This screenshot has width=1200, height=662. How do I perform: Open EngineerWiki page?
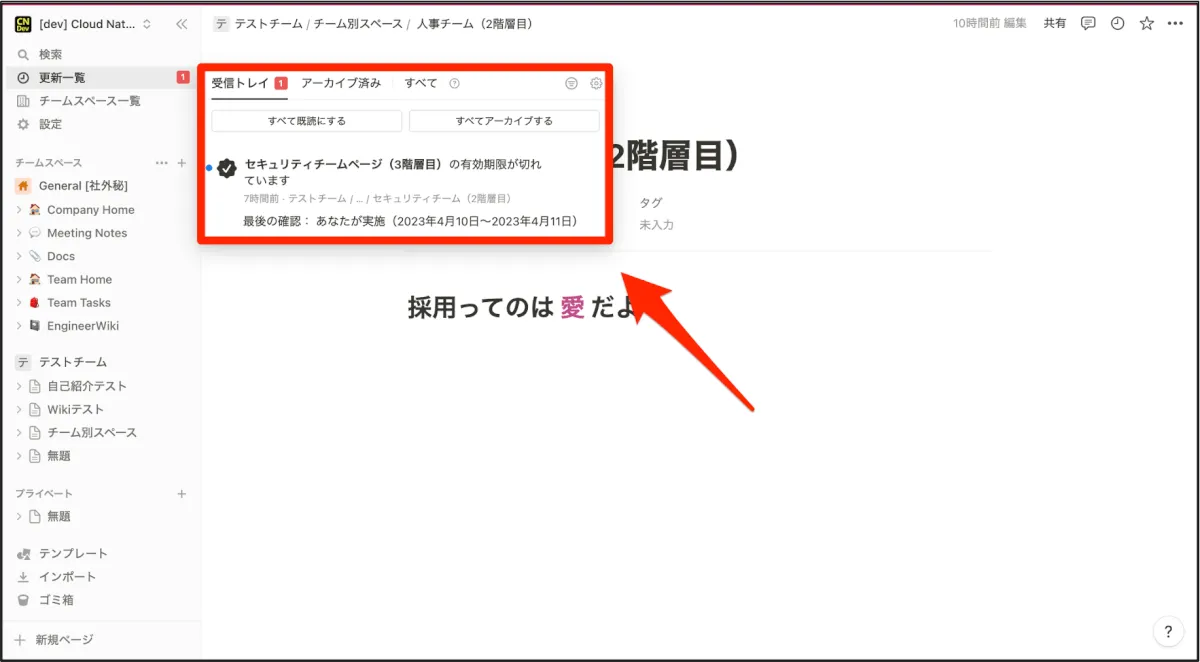coord(83,326)
